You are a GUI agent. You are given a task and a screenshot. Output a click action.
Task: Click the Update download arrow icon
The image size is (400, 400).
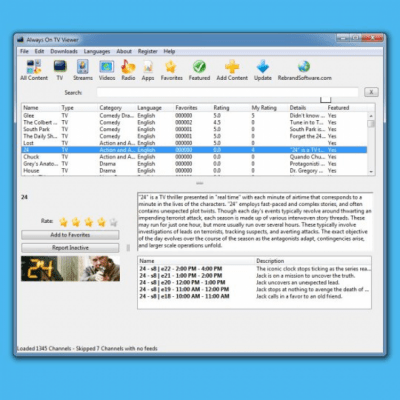[263, 66]
